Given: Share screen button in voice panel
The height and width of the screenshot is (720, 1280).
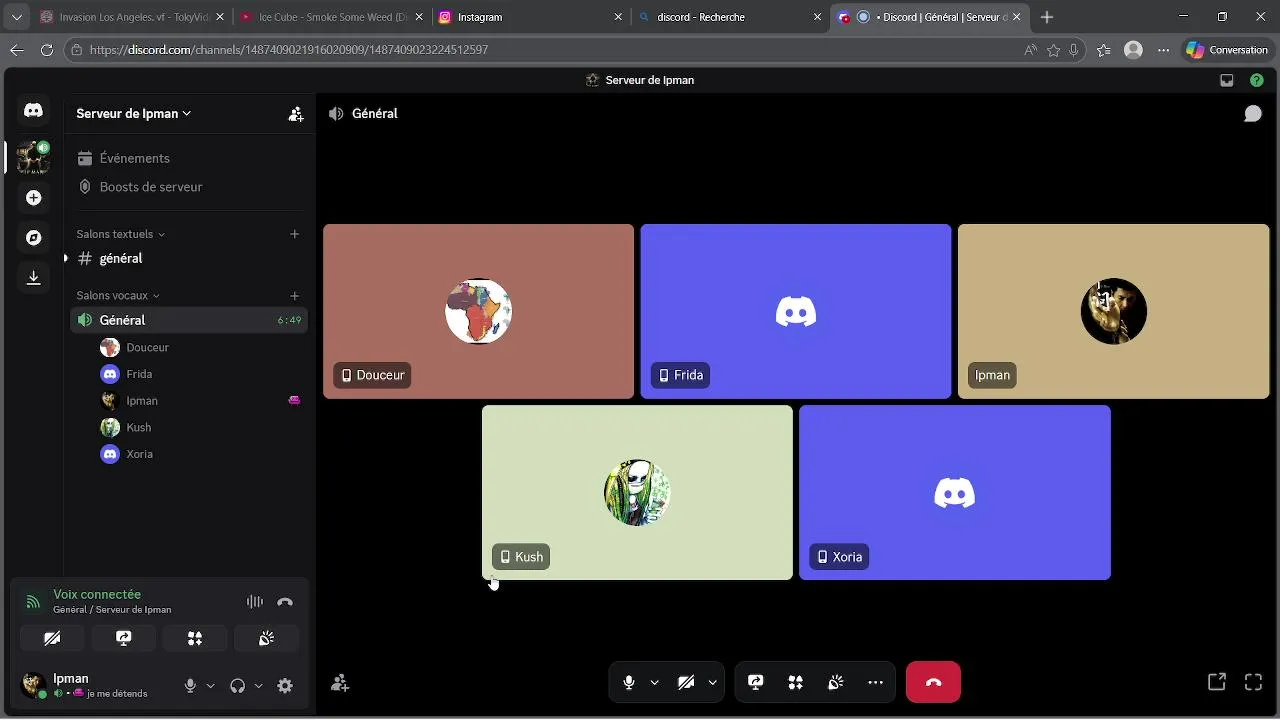Looking at the screenshot, I should click(x=124, y=638).
